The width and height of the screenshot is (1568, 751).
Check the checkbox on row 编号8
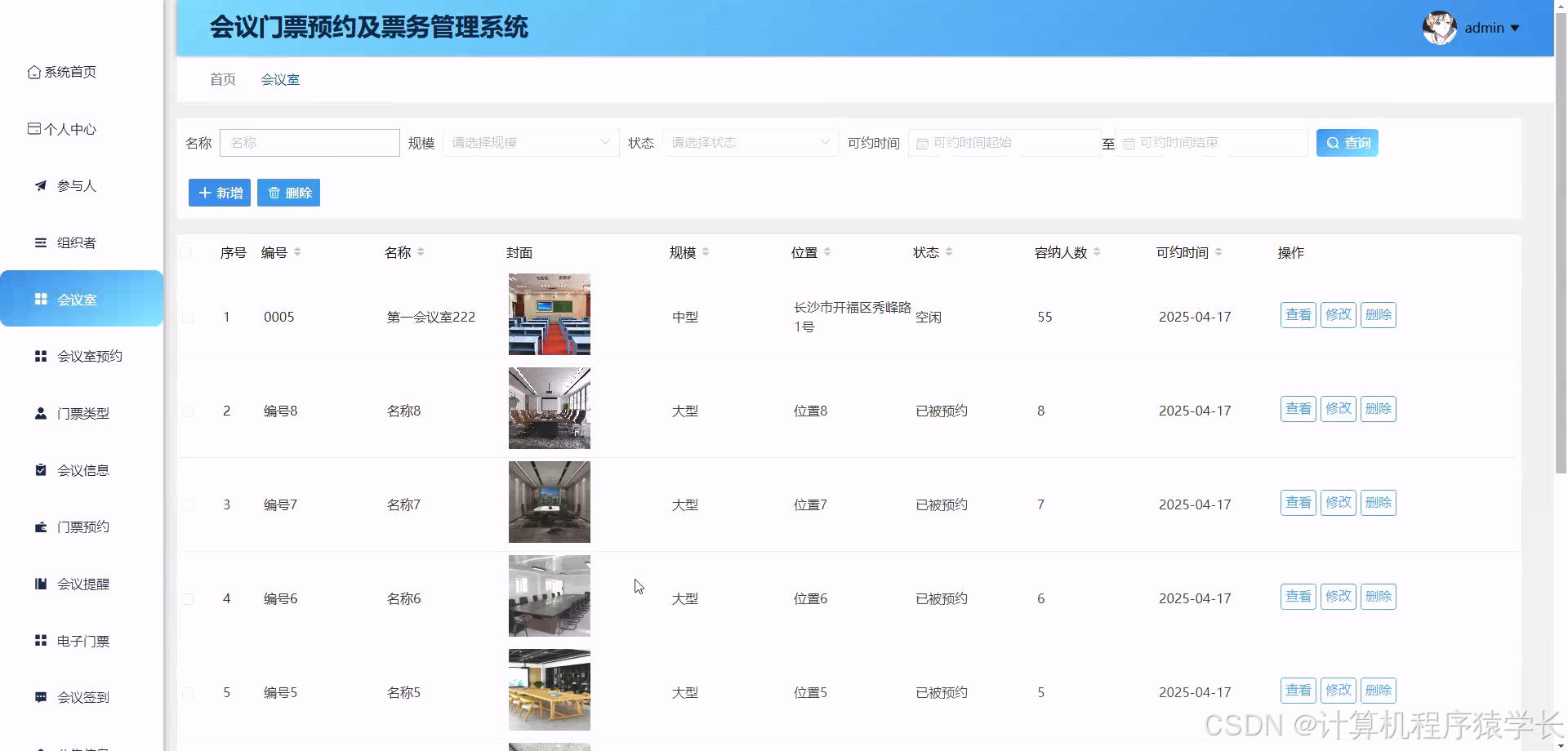coord(187,411)
